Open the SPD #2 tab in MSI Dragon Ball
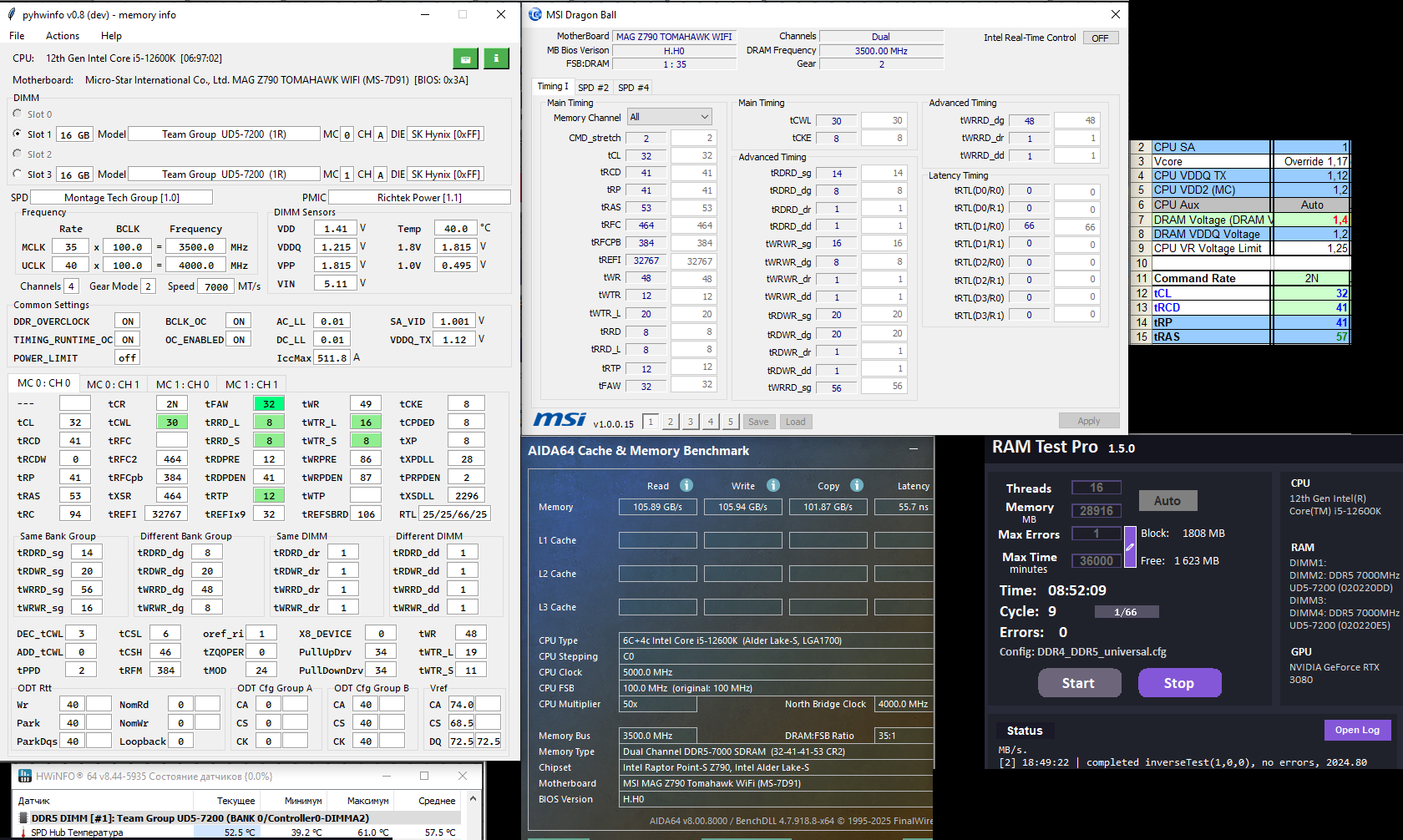Viewport: 1403px width, 840px height. coord(593,88)
